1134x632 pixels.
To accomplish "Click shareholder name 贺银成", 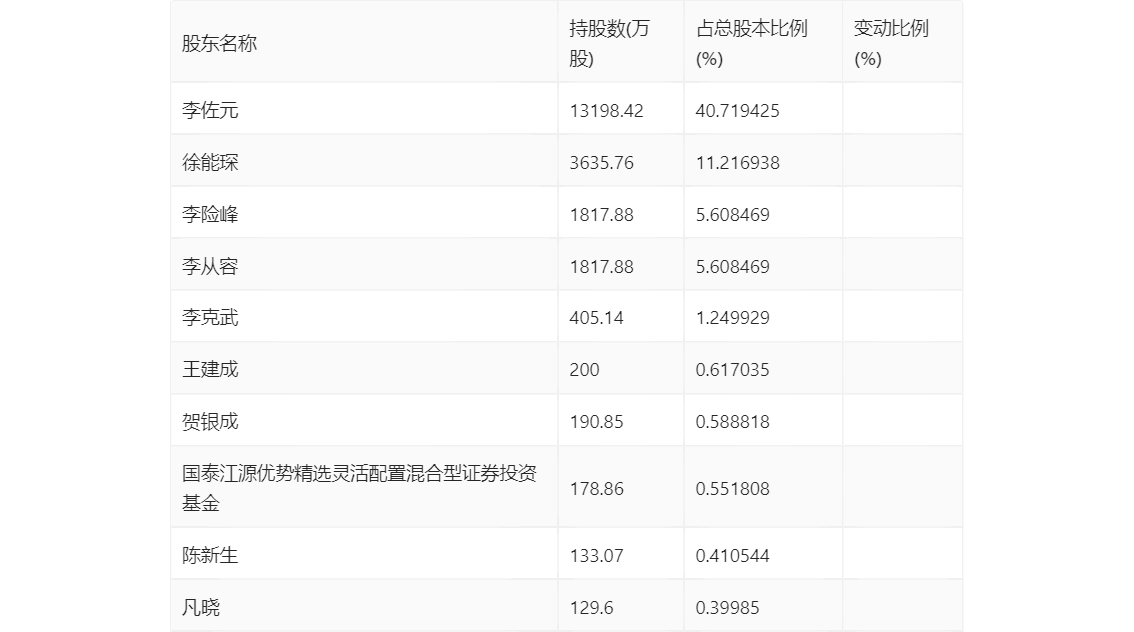I will click(210, 422).
